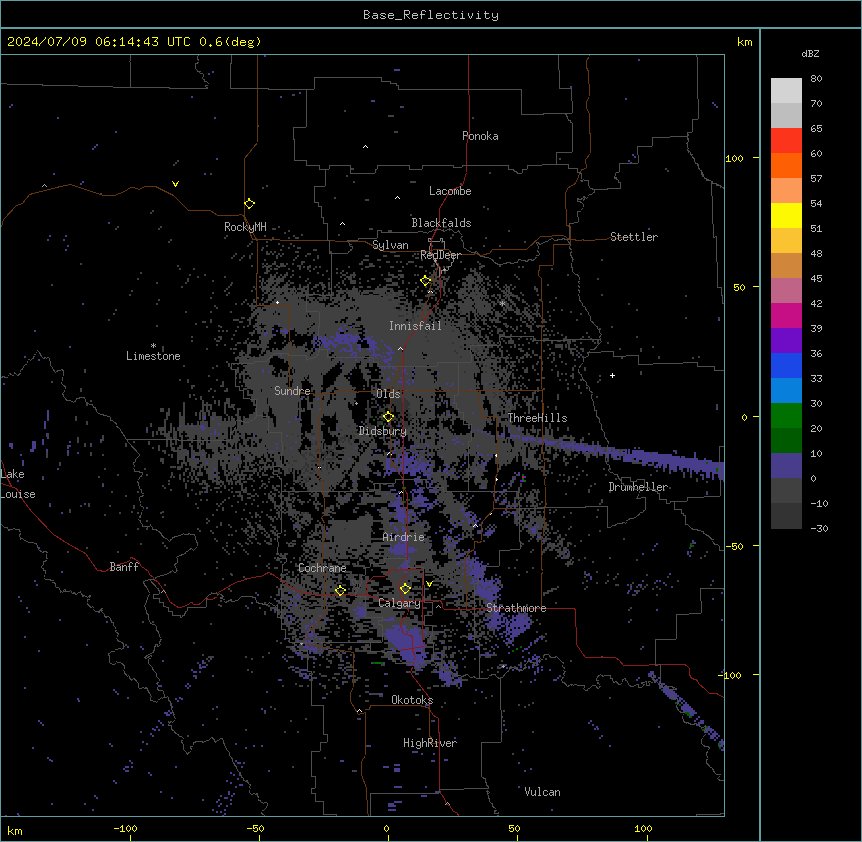
Task: Click the Didsbury label
Action: pos(383,431)
